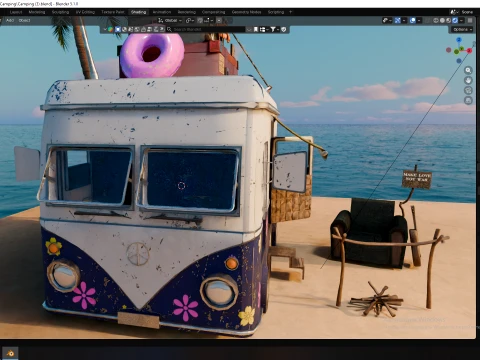Switch viewport shading to wireframe
480x360 pixels.
click(x=436, y=20)
